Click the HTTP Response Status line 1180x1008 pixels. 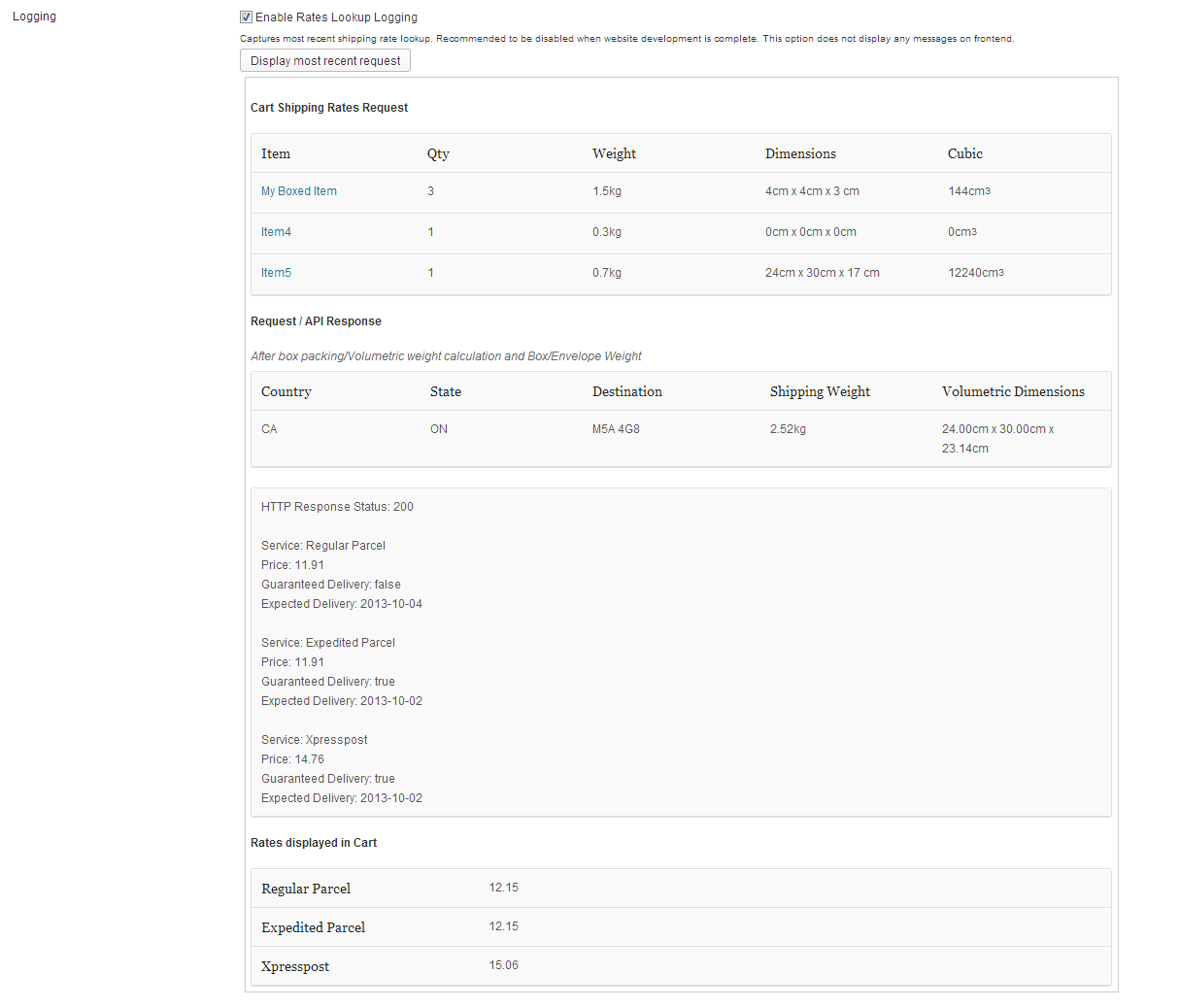pyautogui.click(x=337, y=507)
